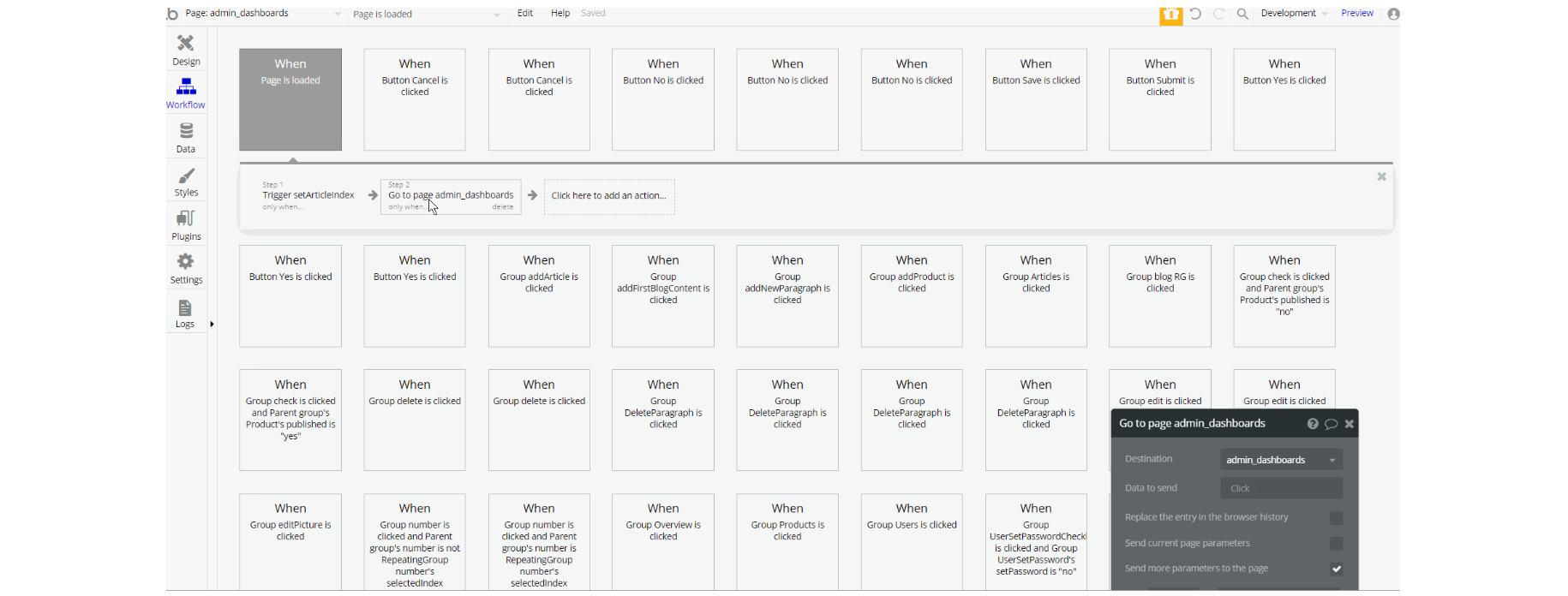
Task: Open the Help menu
Action: tap(560, 14)
